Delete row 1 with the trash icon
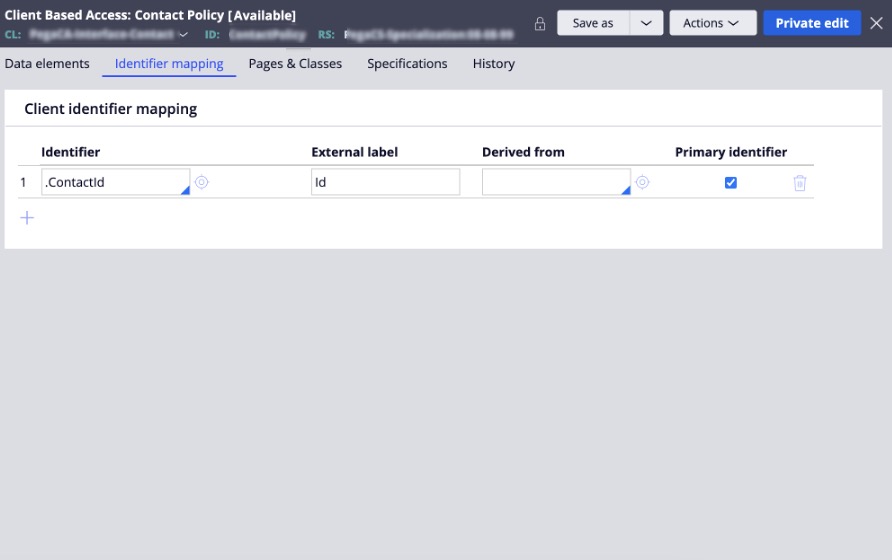The image size is (892, 560). click(800, 183)
